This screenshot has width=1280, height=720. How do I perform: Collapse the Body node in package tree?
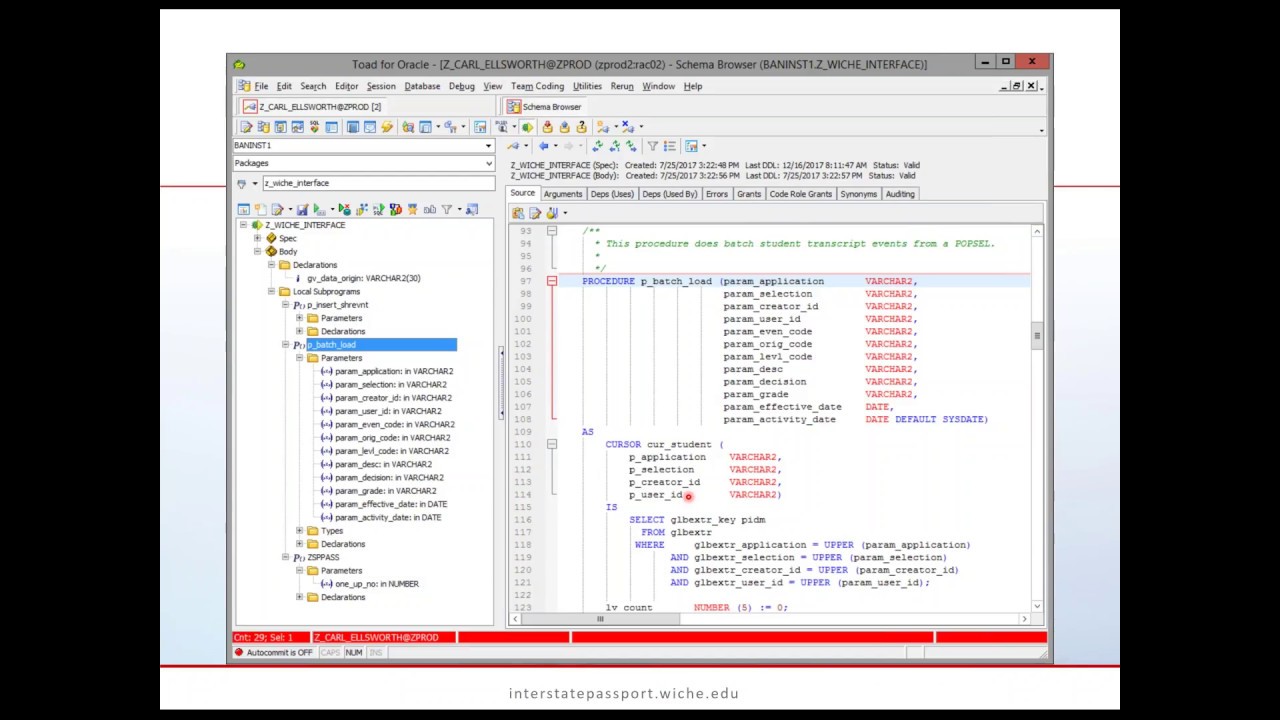pyautogui.click(x=258, y=252)
